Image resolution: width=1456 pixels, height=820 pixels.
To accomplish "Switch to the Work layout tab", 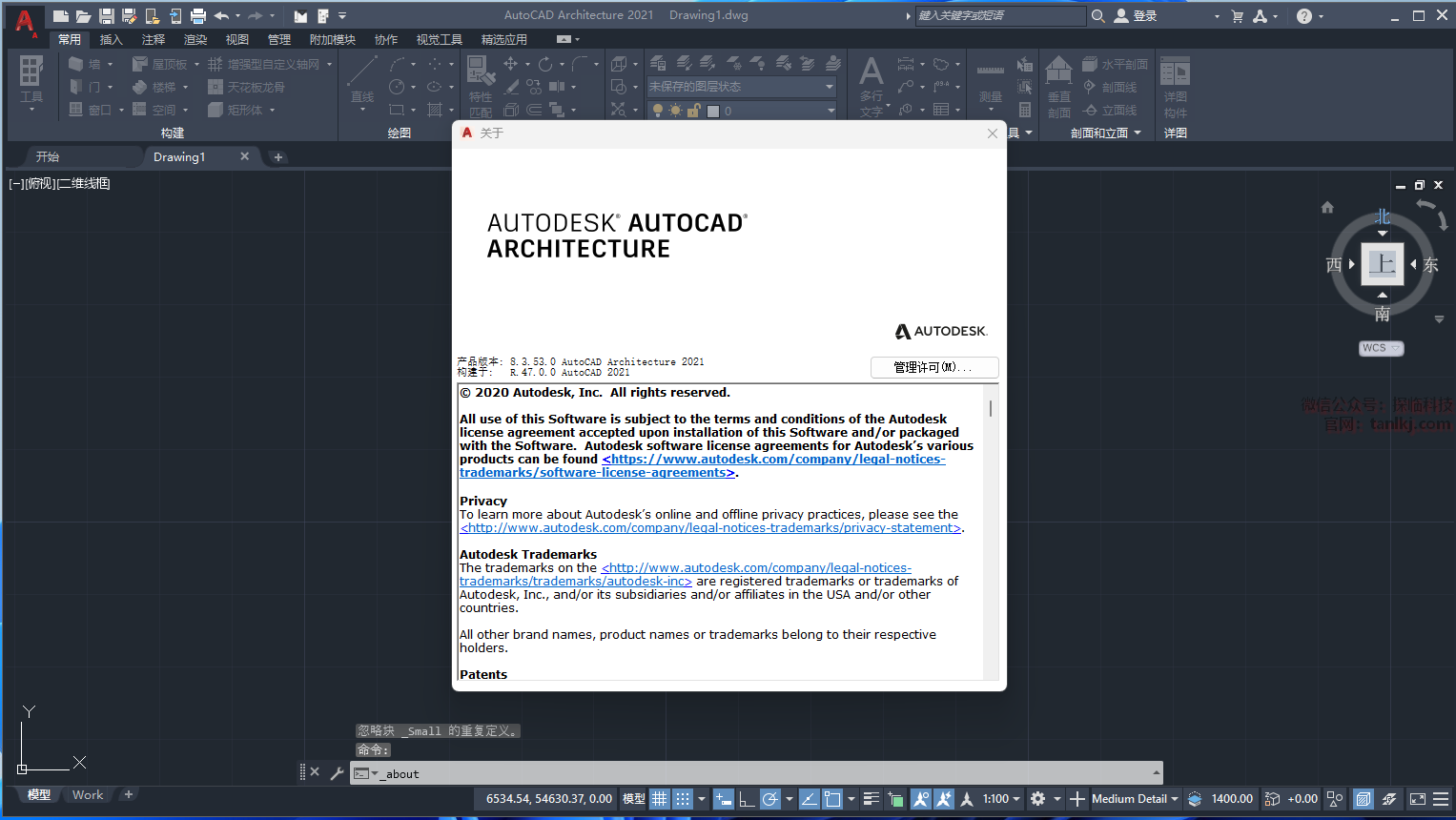I will coord(88,795).
